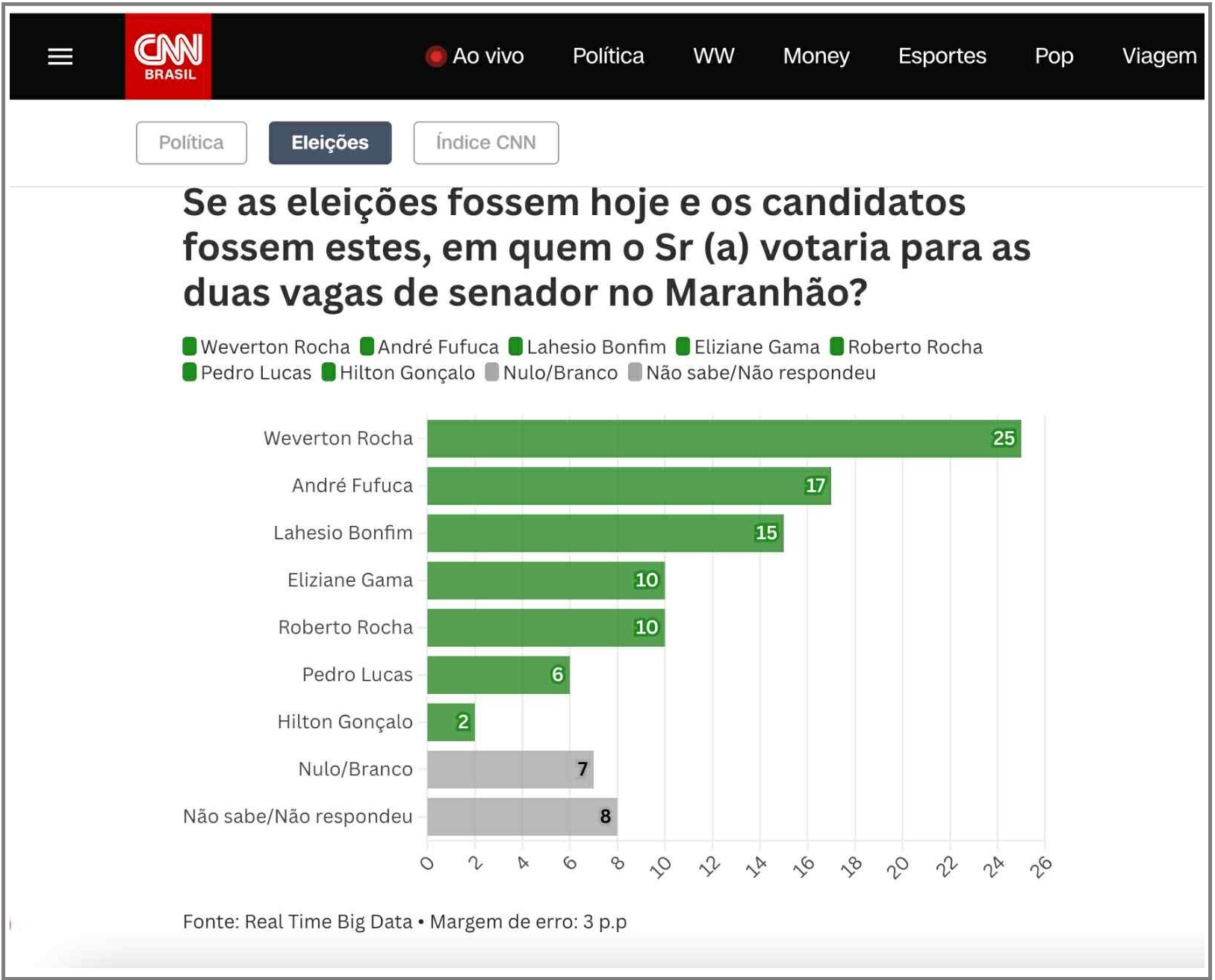
Task: Click the Lahesio Bonfim bar showing 15
Action: [x=605, y=533]
